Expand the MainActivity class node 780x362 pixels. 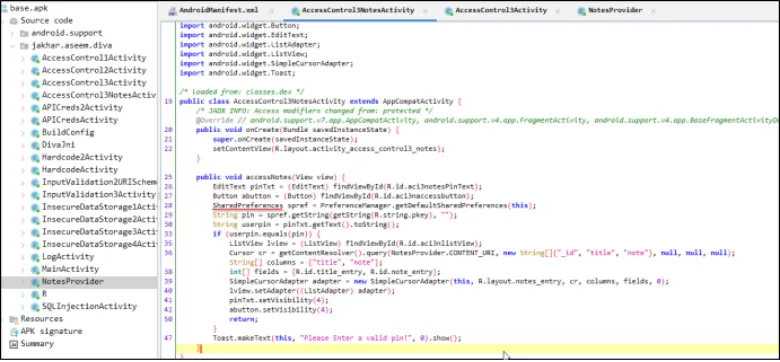(x=22, y=270)
